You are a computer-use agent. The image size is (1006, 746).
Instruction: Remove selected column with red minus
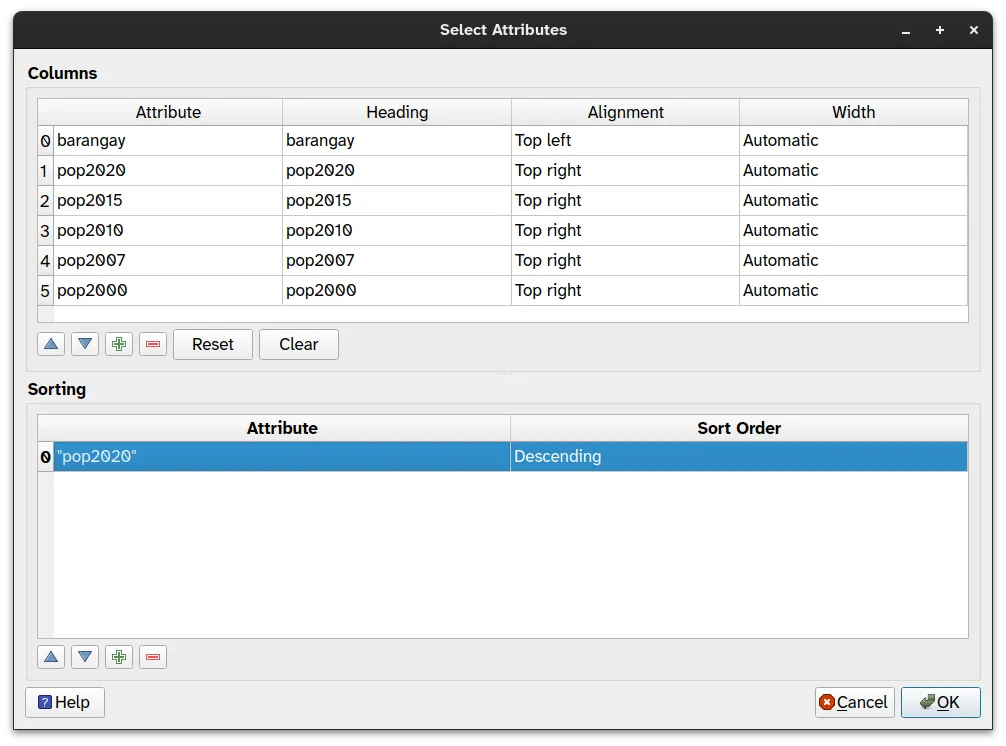(x=153, y=344)
